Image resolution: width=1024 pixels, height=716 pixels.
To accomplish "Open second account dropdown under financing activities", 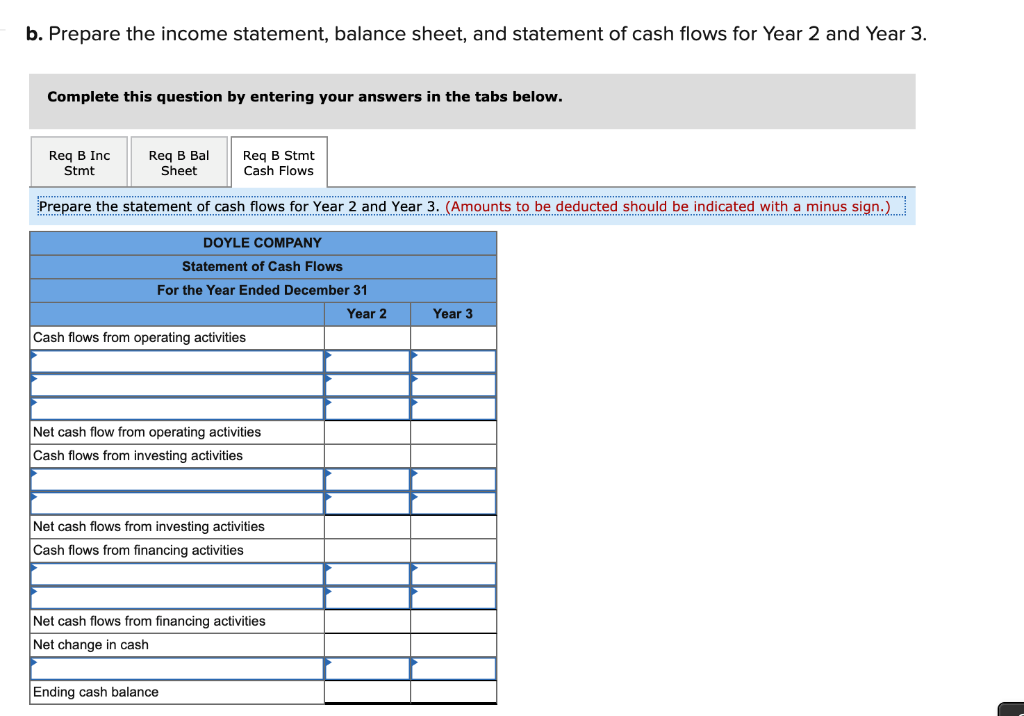I will (176, 596).
